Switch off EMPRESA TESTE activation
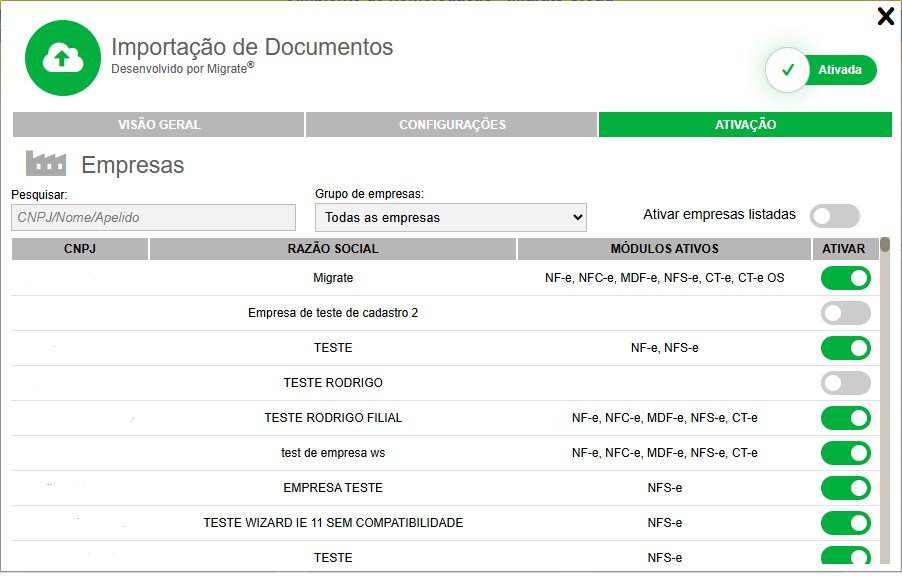 (x=845, y=488)
